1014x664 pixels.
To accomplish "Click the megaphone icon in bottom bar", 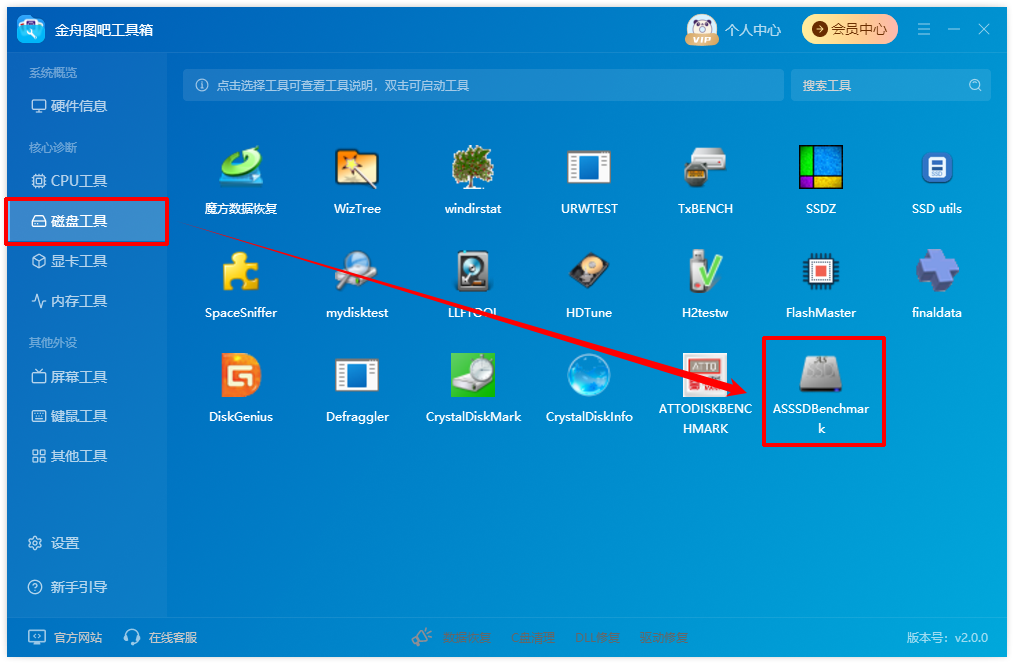I will (422, 637).
